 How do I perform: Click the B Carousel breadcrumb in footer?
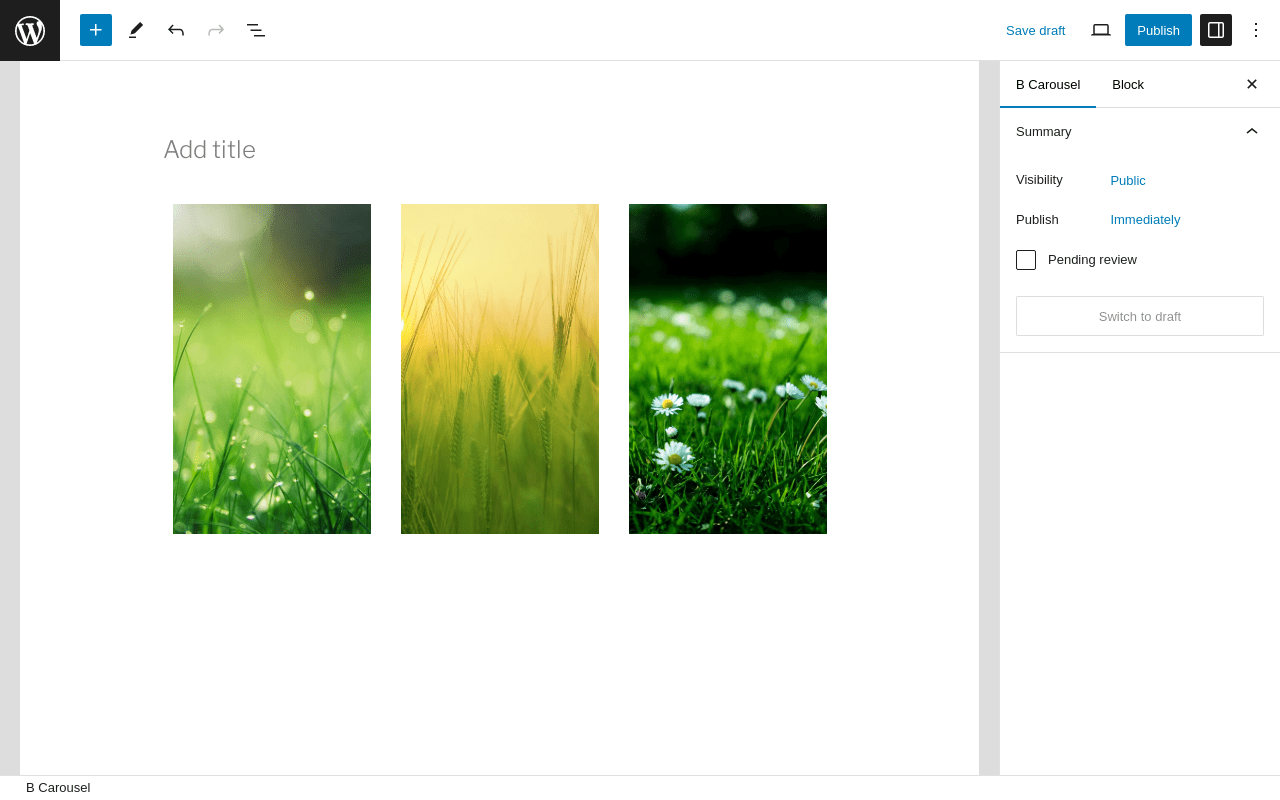point(58,788)
